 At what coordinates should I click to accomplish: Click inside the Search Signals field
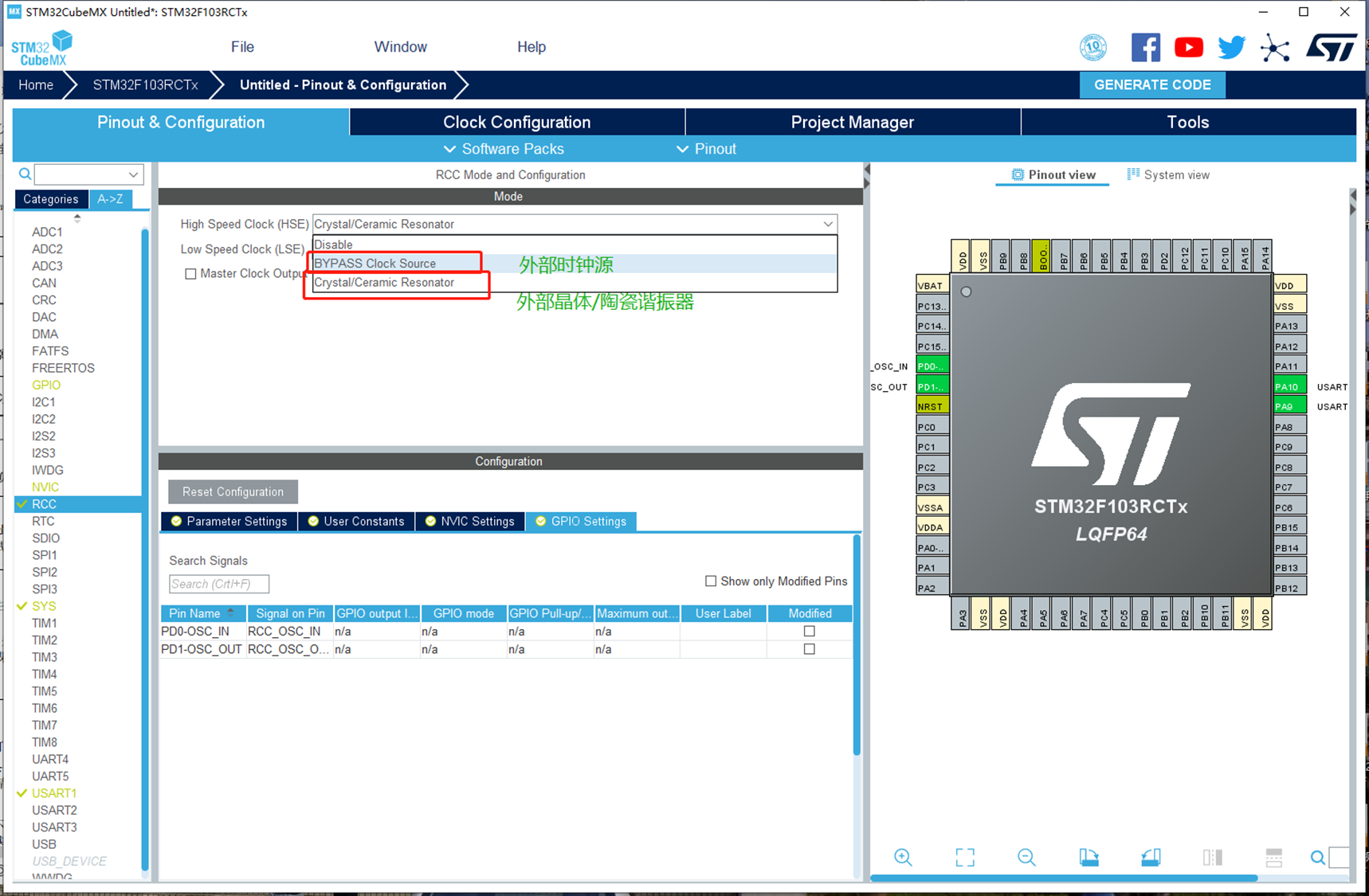pos(218,583)
